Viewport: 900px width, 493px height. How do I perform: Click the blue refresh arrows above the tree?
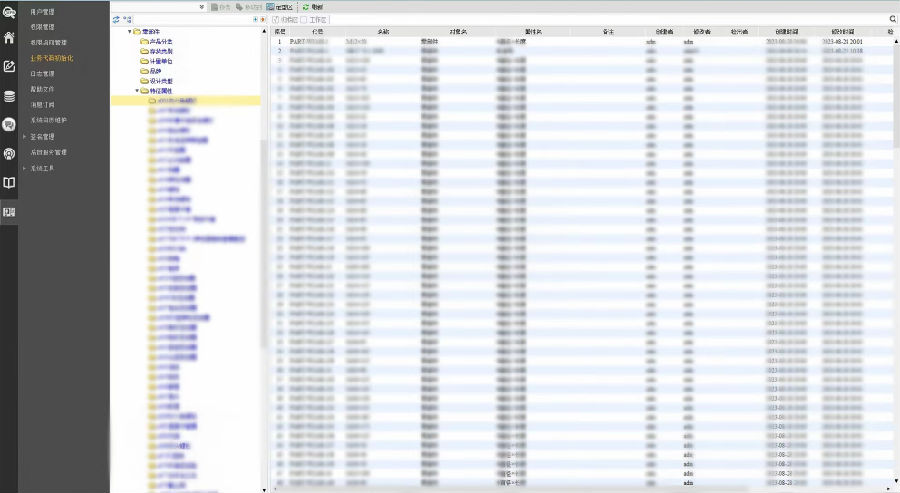[x=117, y=20]
